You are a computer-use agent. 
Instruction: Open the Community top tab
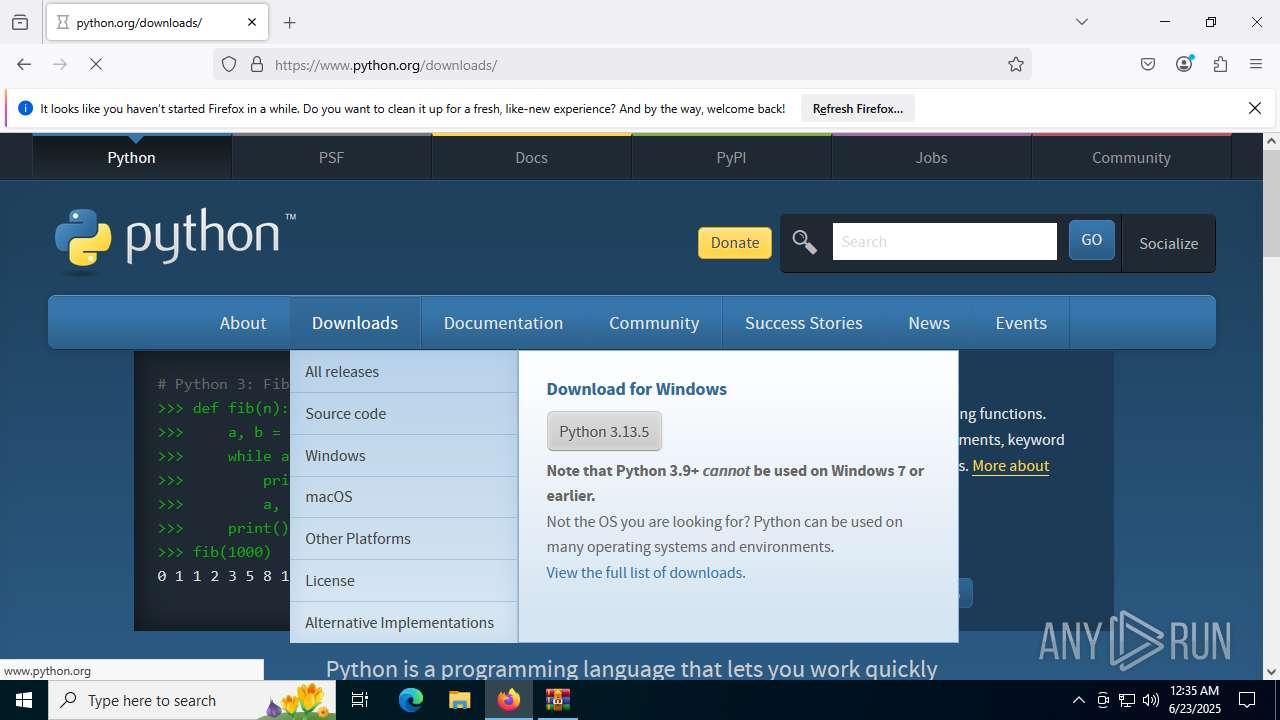[1131, 157]
